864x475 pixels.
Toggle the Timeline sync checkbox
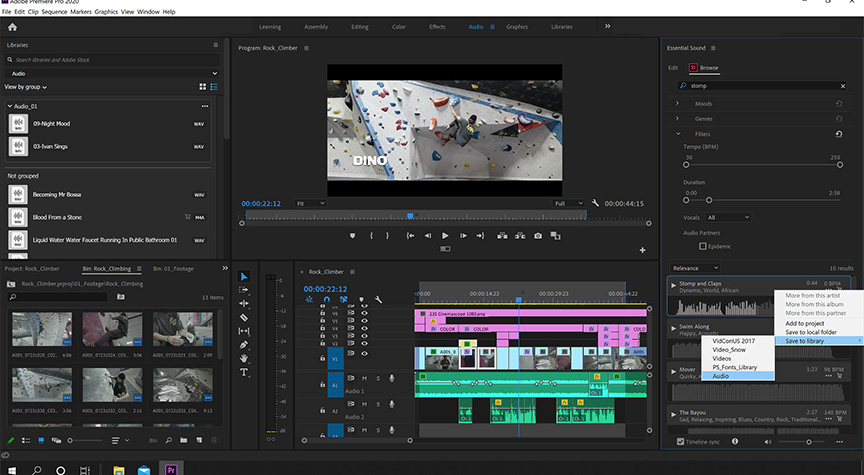point(681,441)
